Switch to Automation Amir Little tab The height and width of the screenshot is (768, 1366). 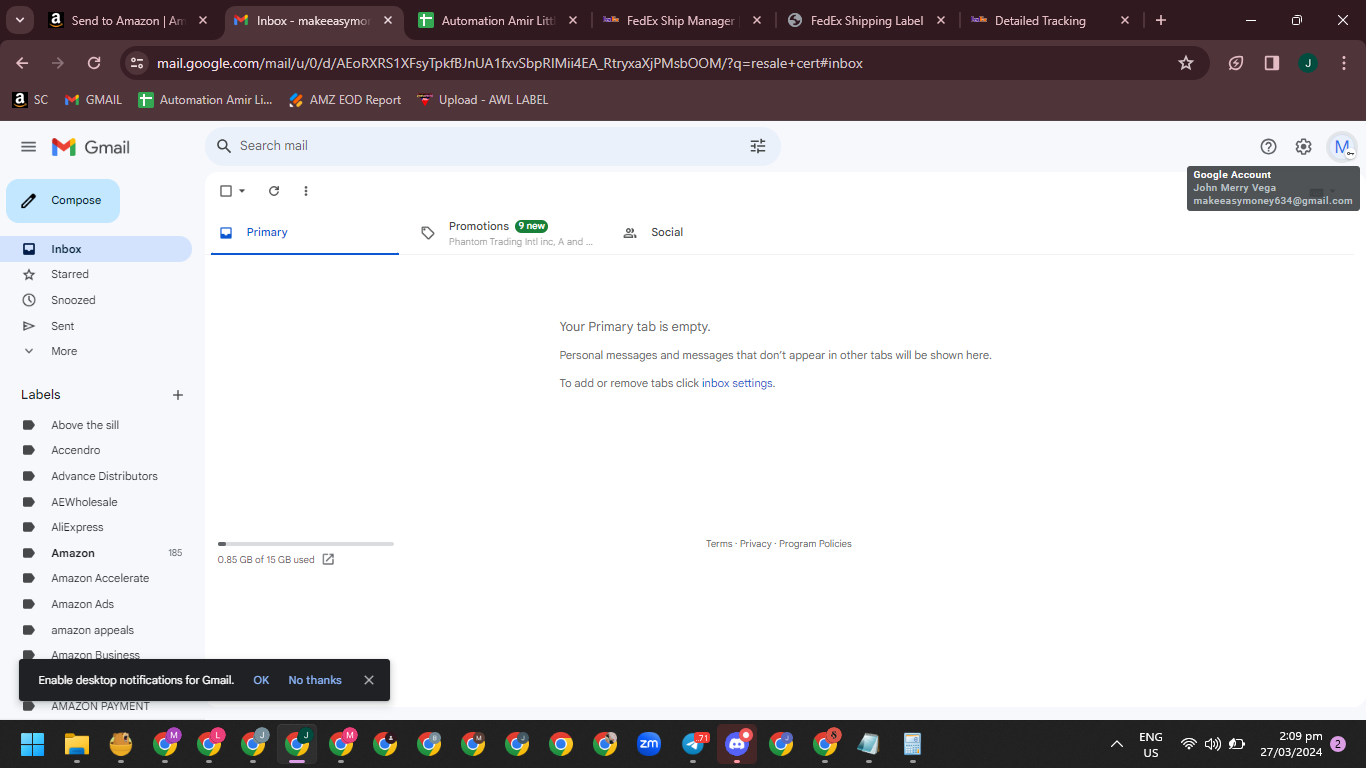pos(498,20)
